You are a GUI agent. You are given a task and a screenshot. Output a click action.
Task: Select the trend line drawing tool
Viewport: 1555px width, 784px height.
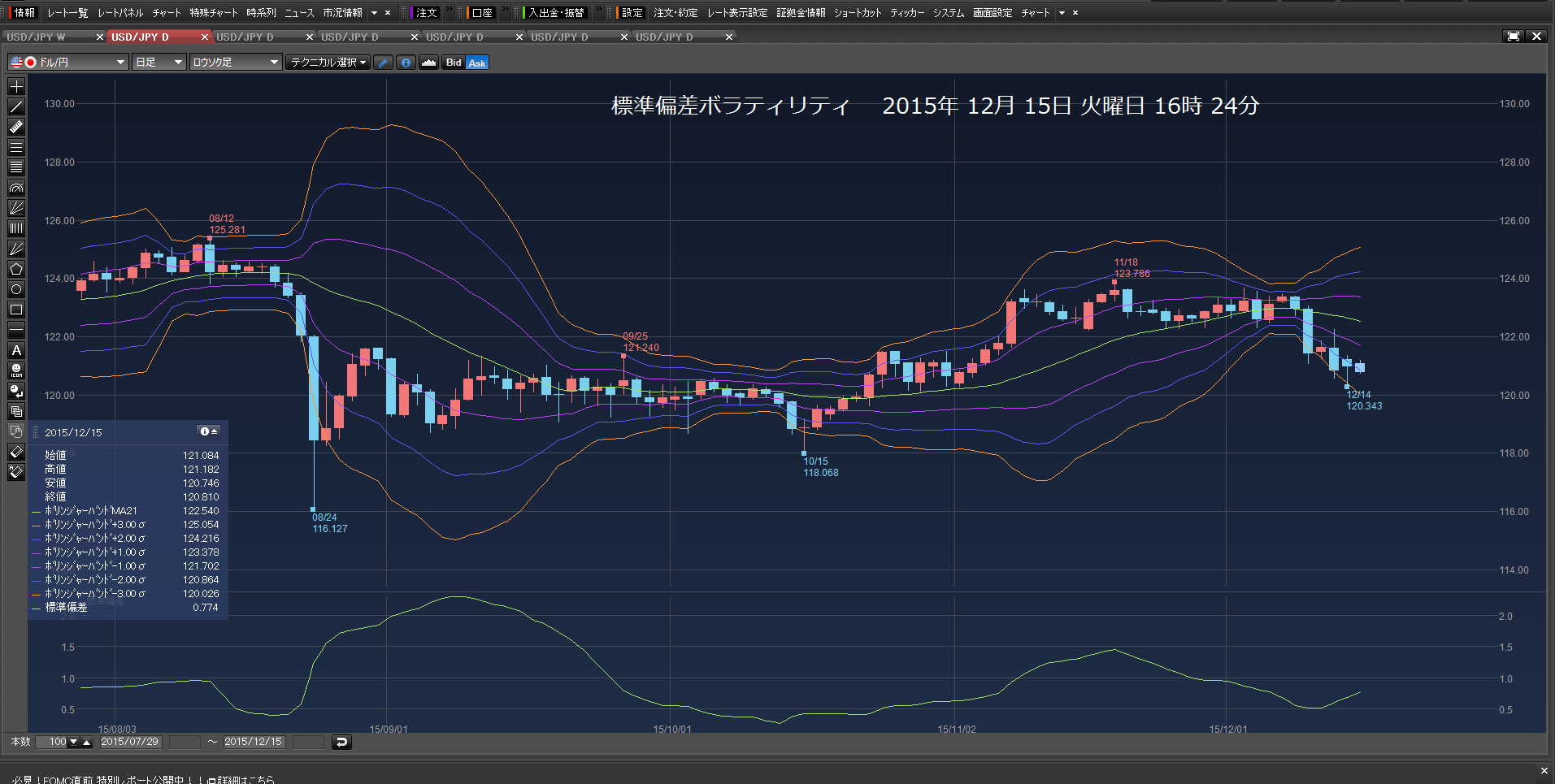[16, 106]
